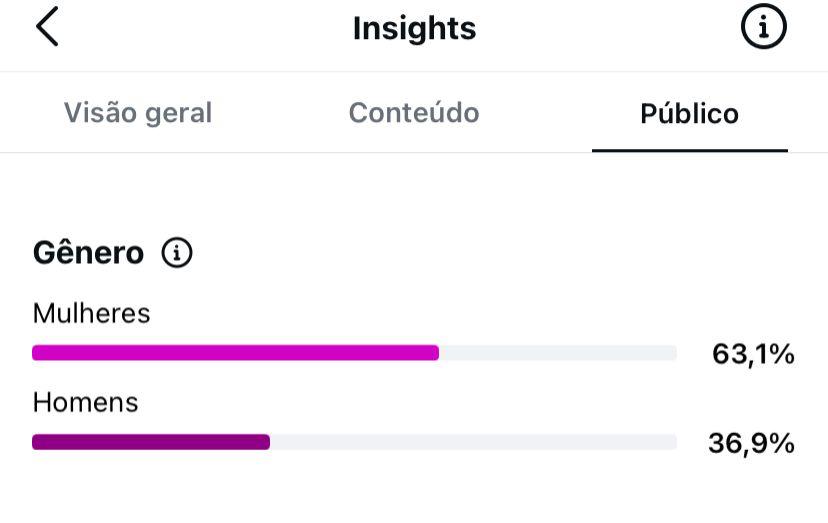Open the Conteúdo tab

tap(414, 113)
